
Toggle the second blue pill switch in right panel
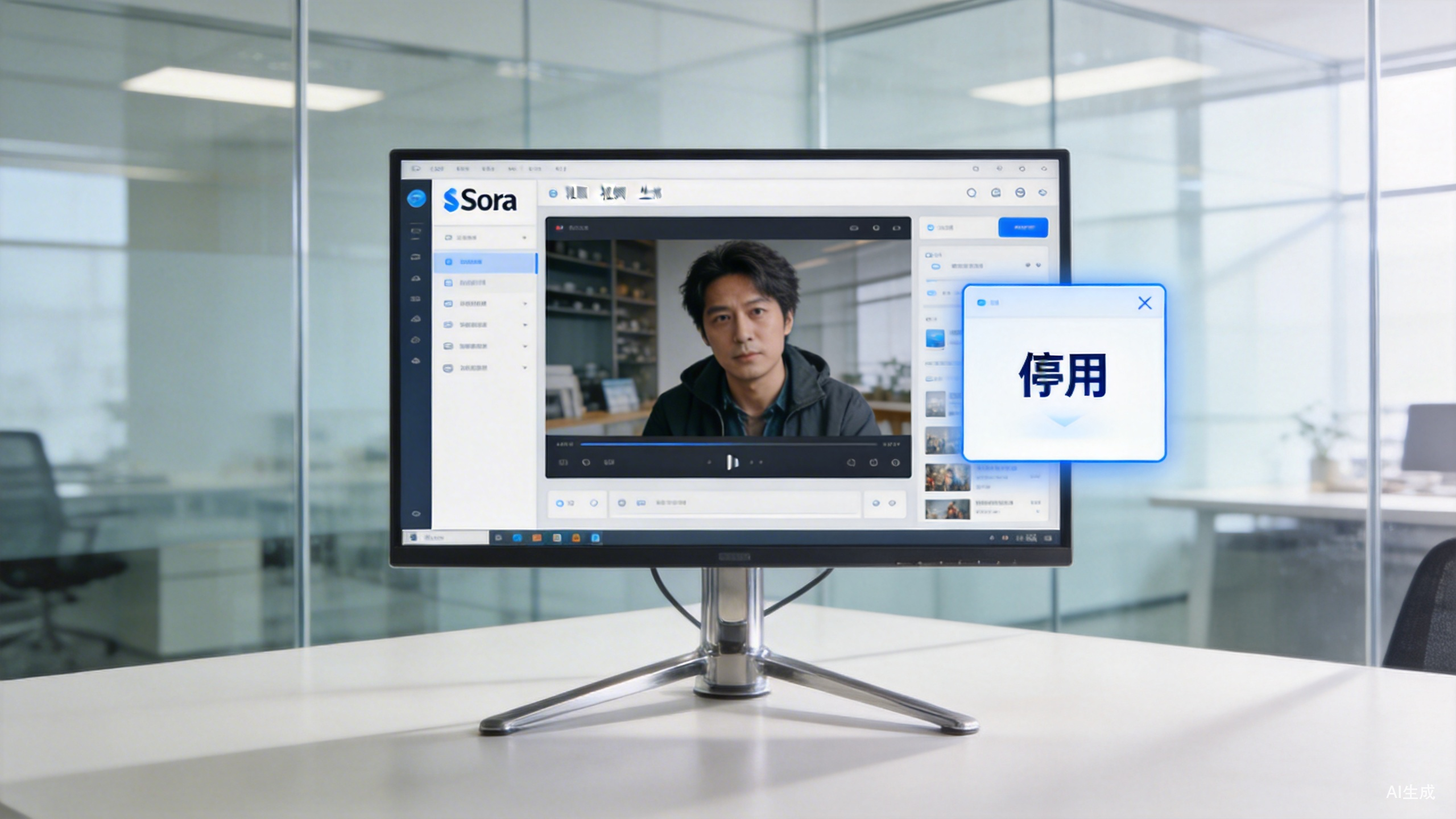(x=932, y=293)
